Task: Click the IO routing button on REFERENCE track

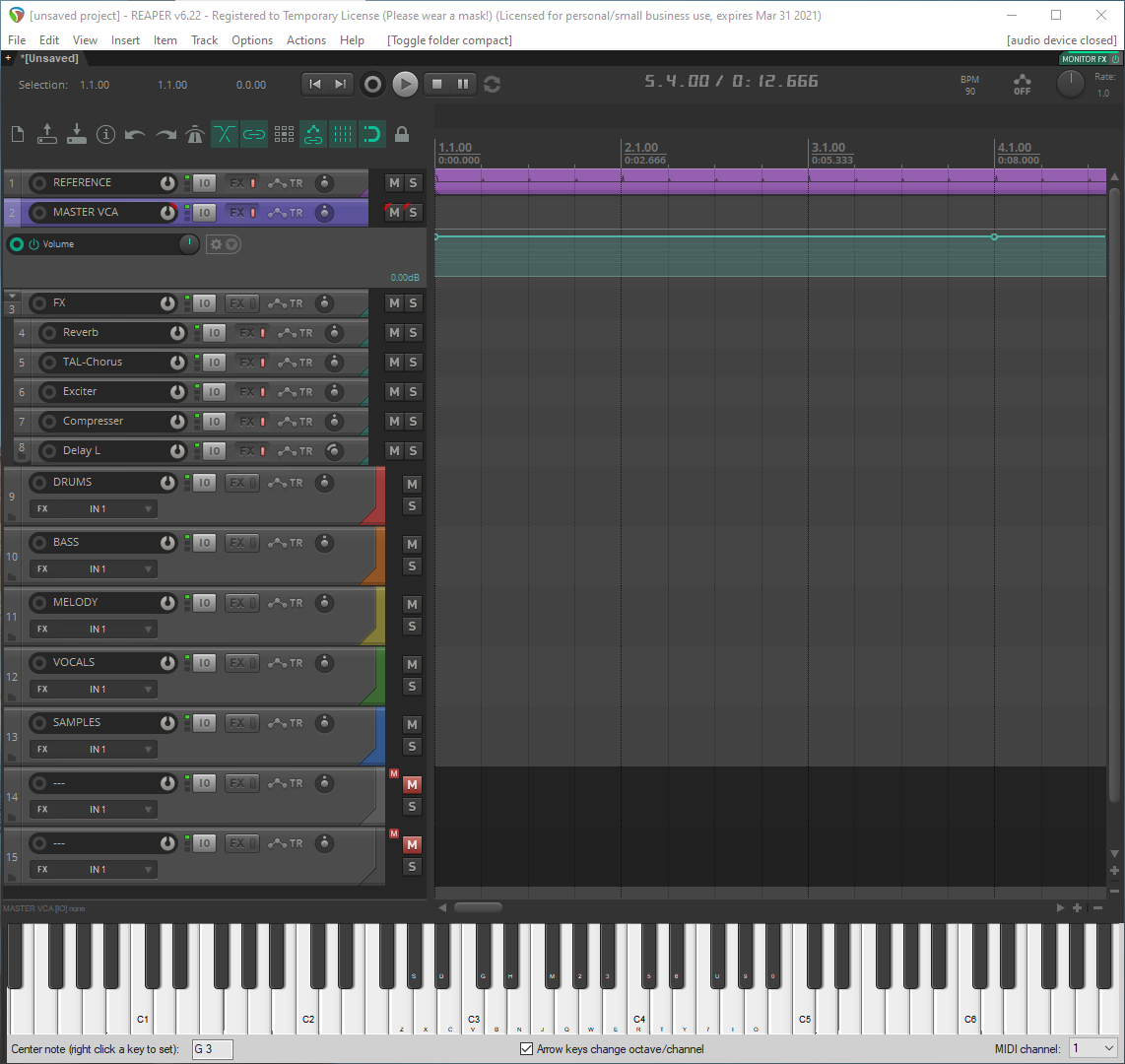Action: tap(204, 183)
